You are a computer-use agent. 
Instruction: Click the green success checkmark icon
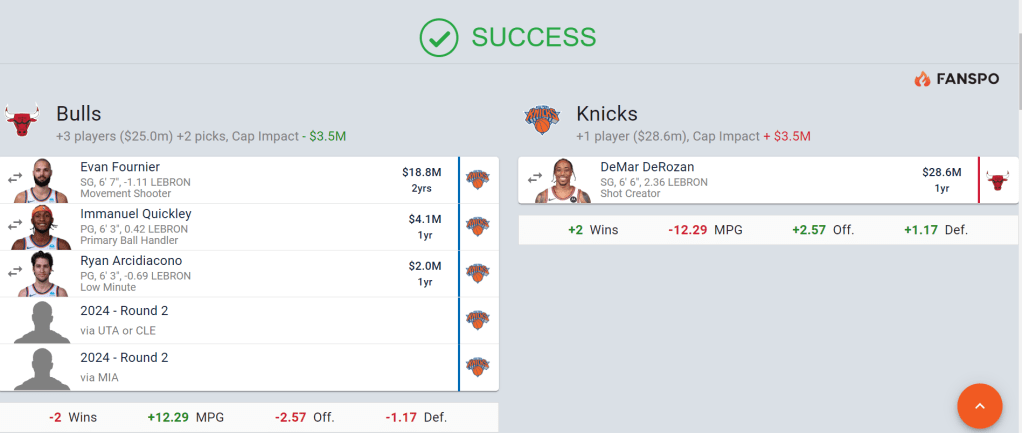[x=438, y=38]
